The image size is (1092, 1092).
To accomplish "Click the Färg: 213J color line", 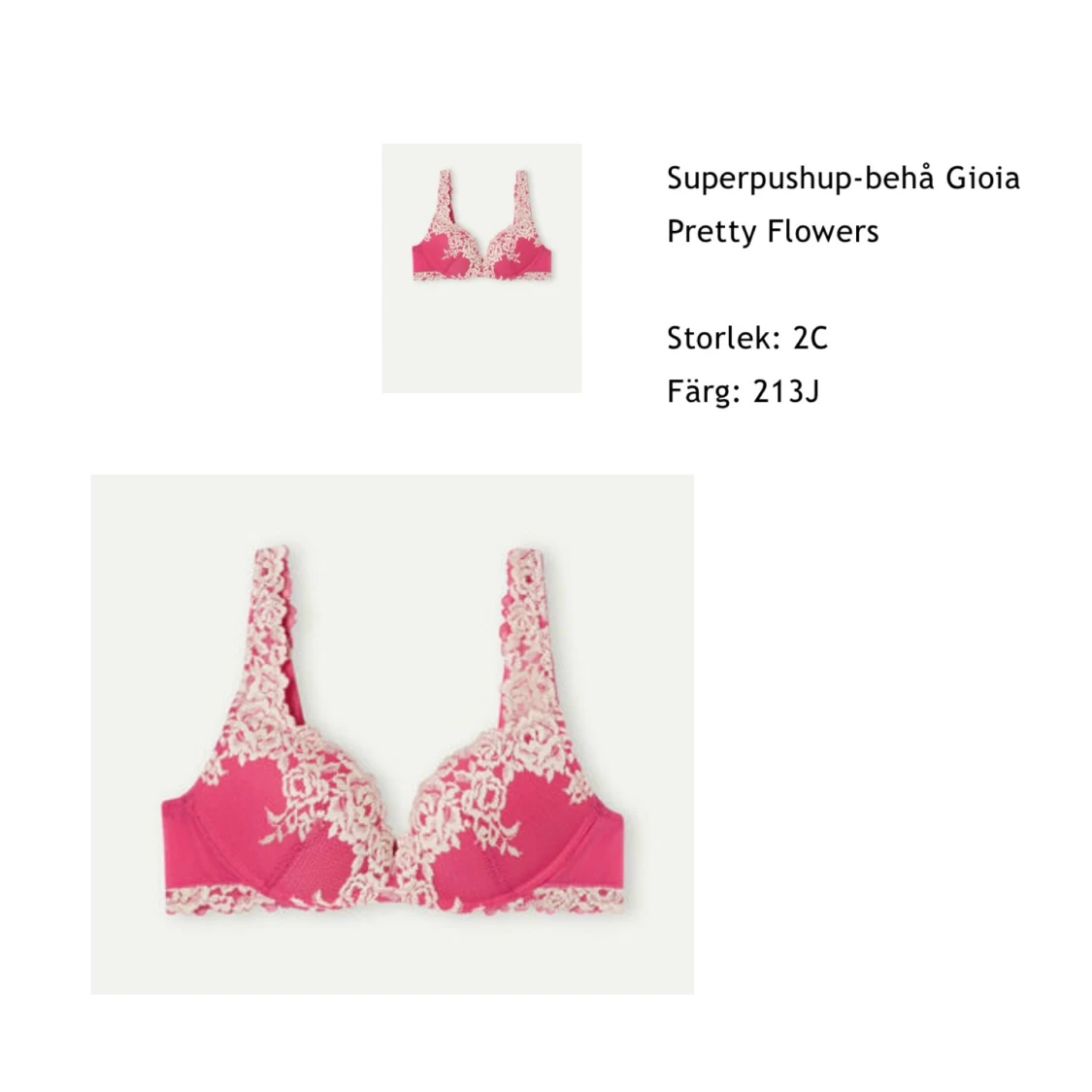I will (x=744, y=391).
